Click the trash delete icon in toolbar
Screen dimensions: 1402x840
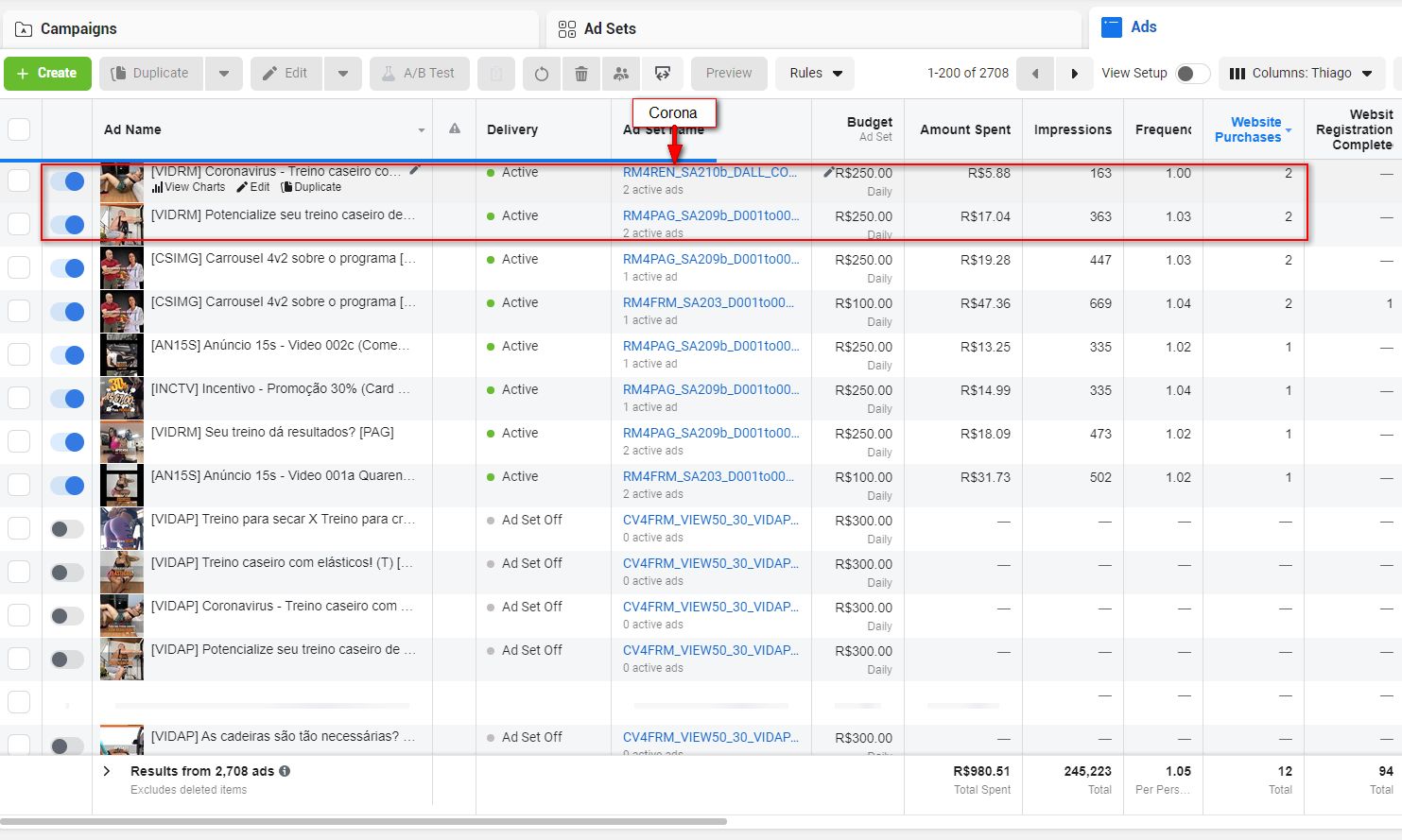(x=581, y=74)
